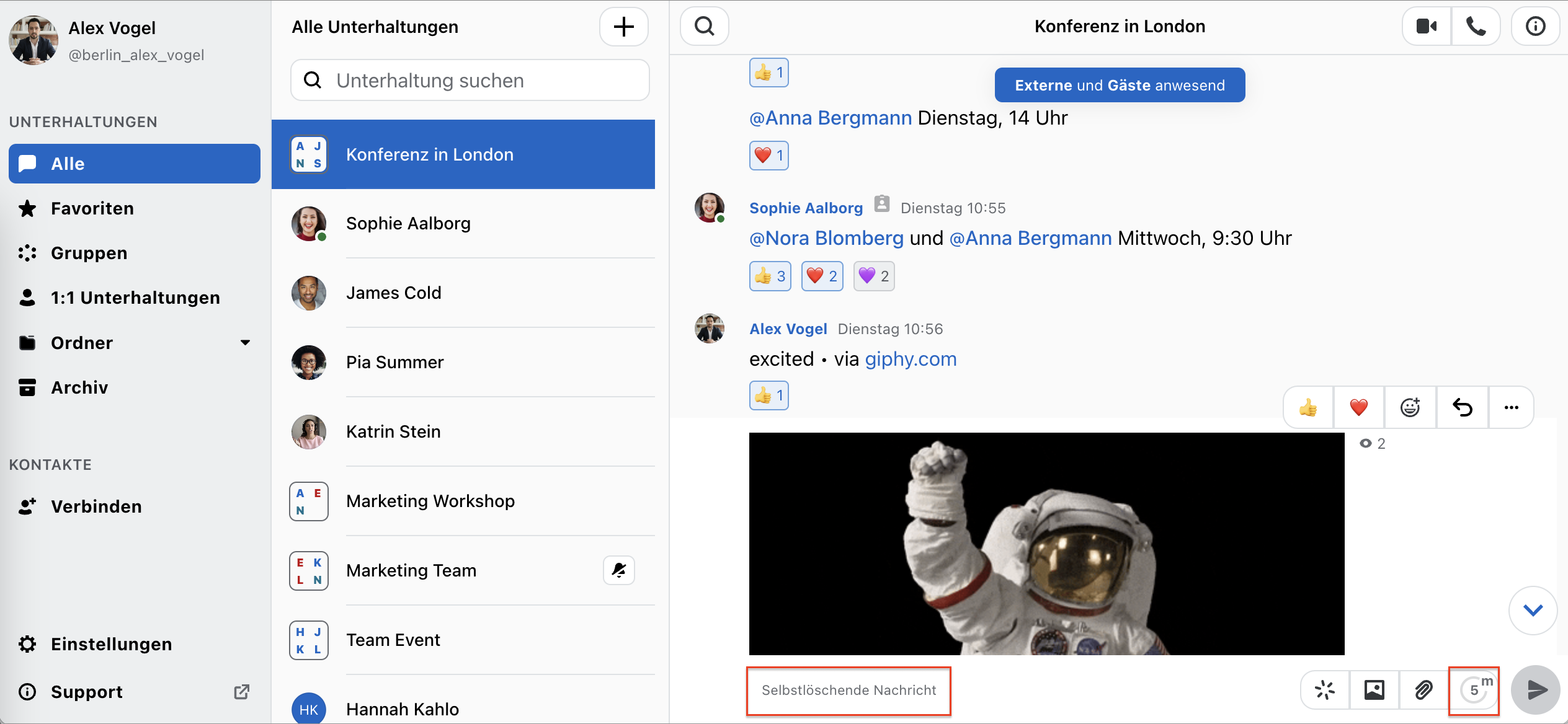The width and height of the screenshot is (1568, 724).
Task: Open emoji reaction picker
Action: click(x=1410, y=407)
